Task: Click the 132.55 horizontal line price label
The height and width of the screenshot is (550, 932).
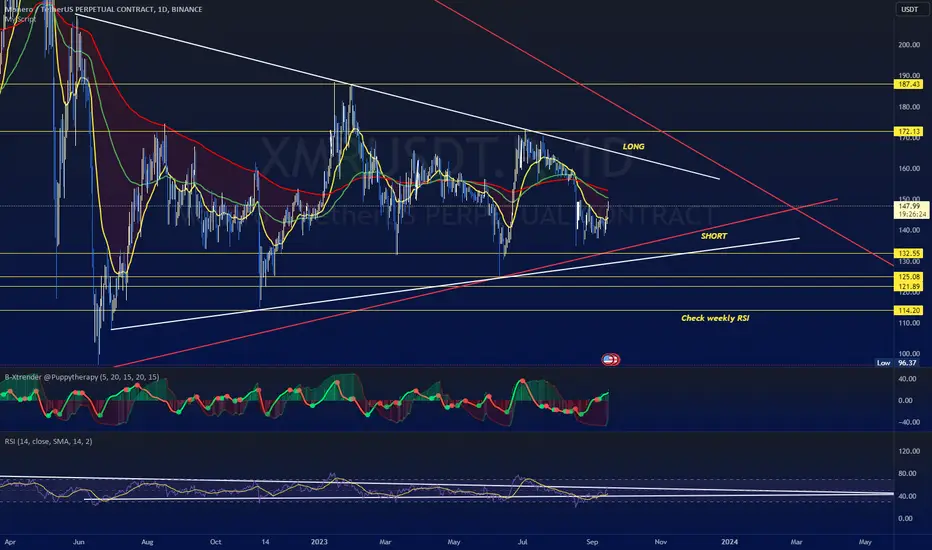Action: pyautogui.click(x=909, y=253)
